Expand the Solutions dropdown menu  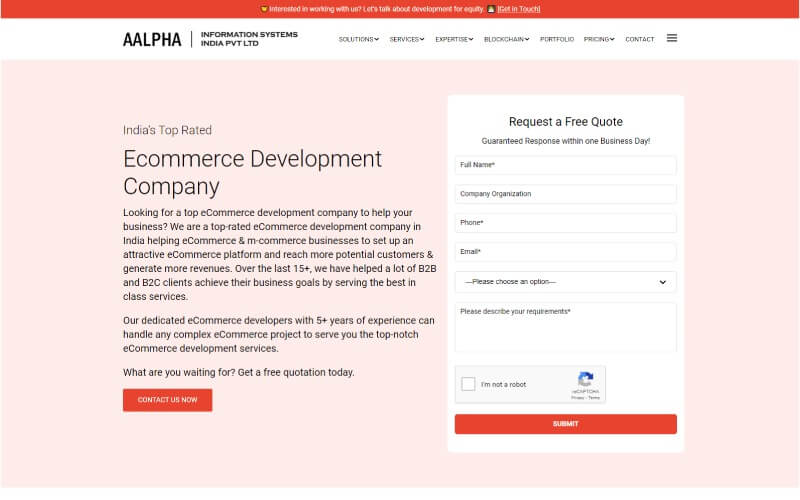[358, 39]
